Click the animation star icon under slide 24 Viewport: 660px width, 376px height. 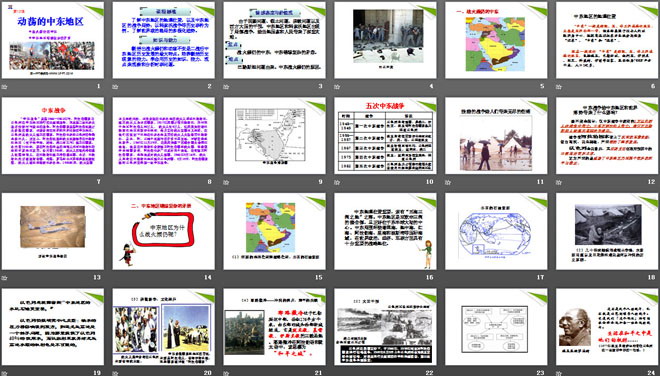[559, 373]
